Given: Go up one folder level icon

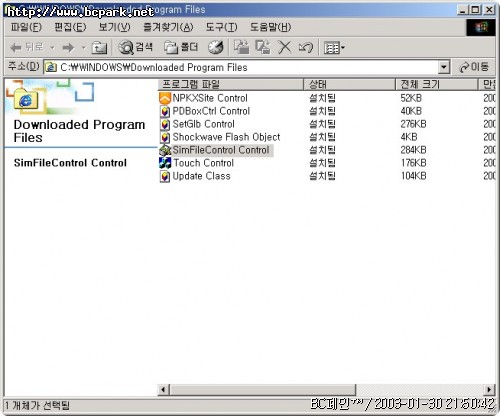Looking at the screenshot, I should tap(99, 48).
